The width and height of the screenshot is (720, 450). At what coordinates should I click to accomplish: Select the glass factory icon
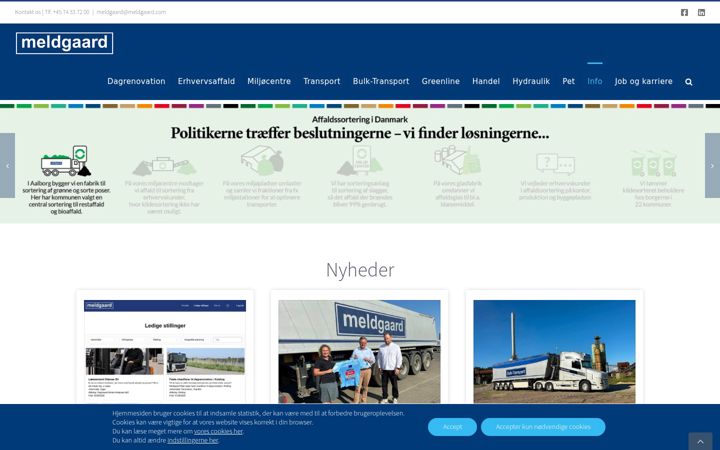click(457, 160)
